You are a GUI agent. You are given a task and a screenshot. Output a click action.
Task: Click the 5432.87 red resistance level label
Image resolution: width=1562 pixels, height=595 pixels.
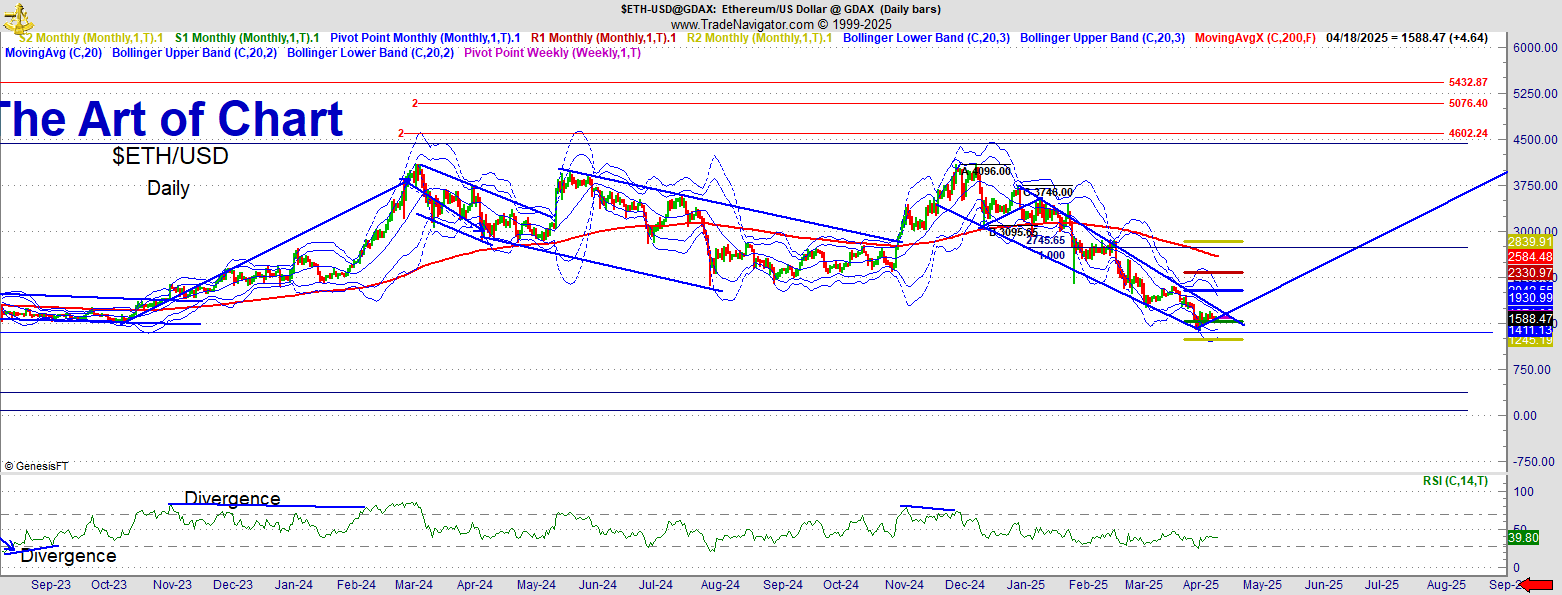coord(1467,82)
